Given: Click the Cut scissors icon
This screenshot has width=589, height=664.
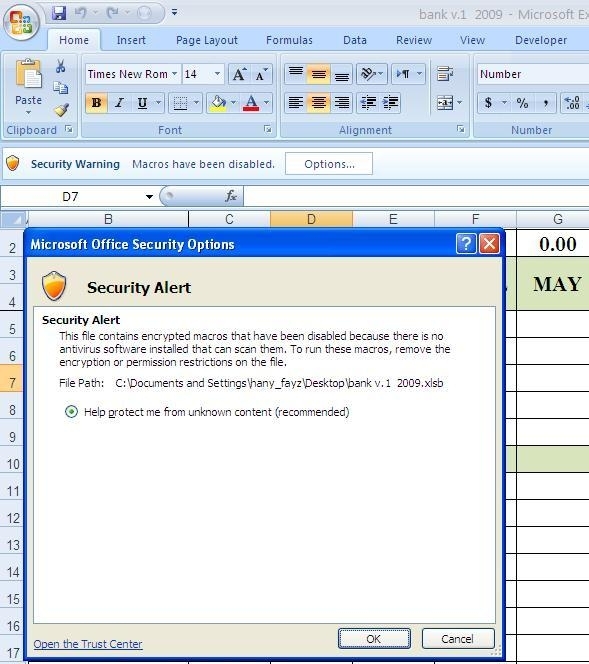Looking at the screenshot, I should [x=61, y=66].
